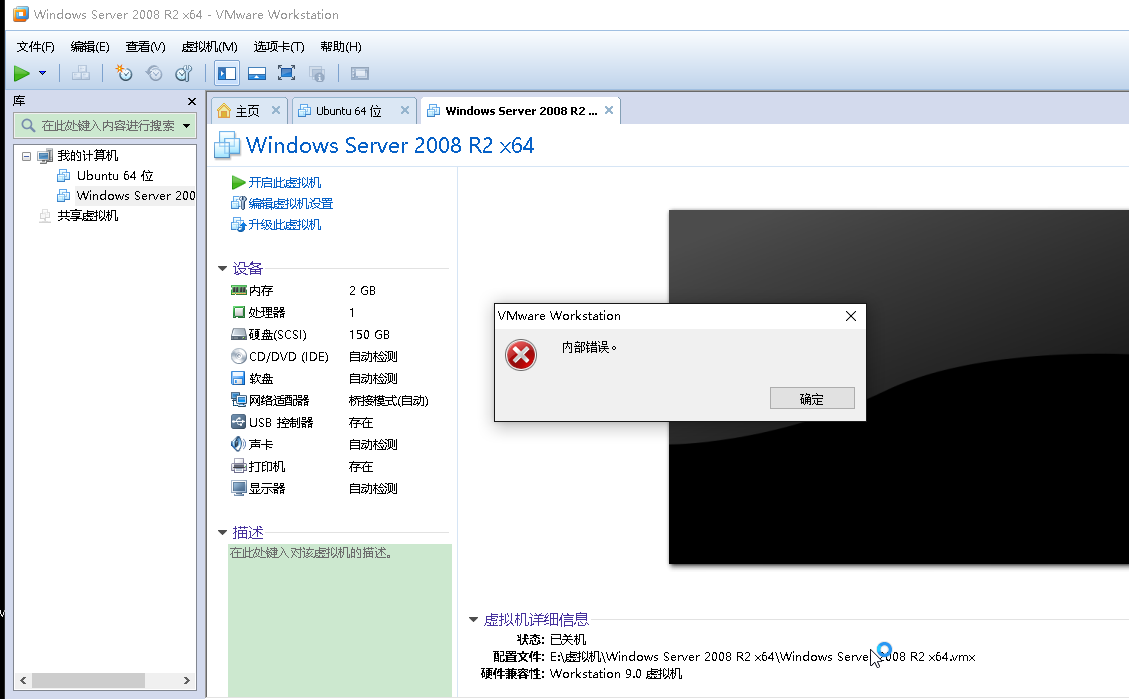Toggle the thumbnail bar view icon
Image resolution: width=1129 pixels, height=699 pixels.
[x=256, y=73]
